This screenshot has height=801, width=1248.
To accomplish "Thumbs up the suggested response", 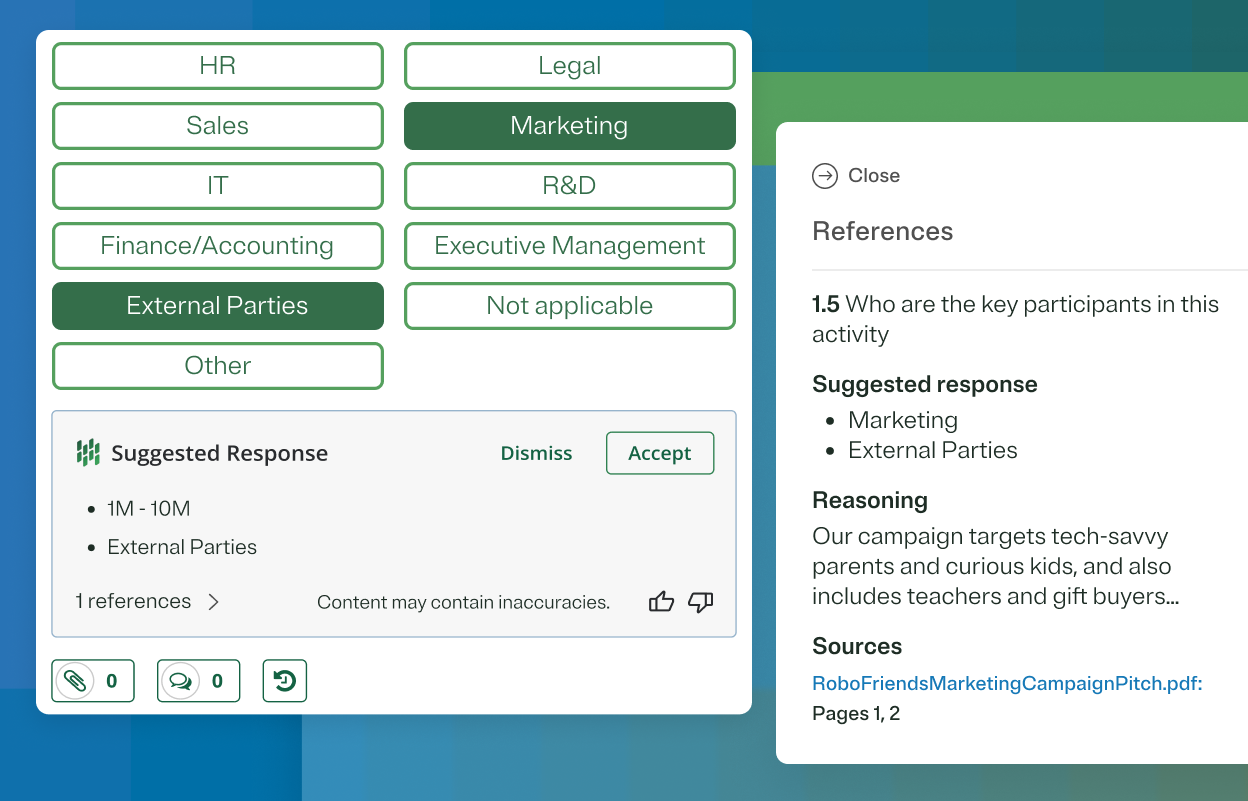I will coord(661,601).
